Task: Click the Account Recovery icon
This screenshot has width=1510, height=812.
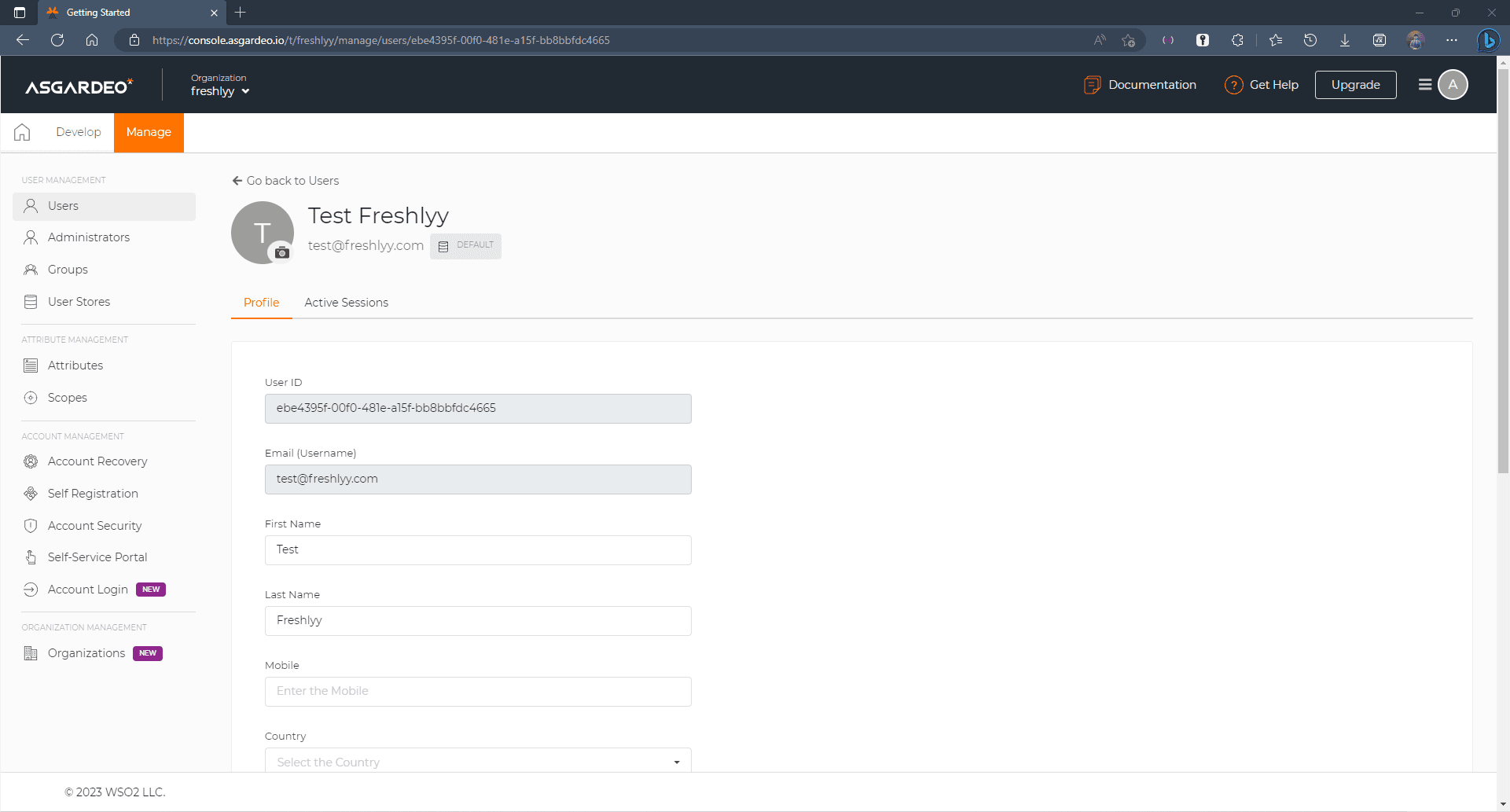Action: point(31,461)
